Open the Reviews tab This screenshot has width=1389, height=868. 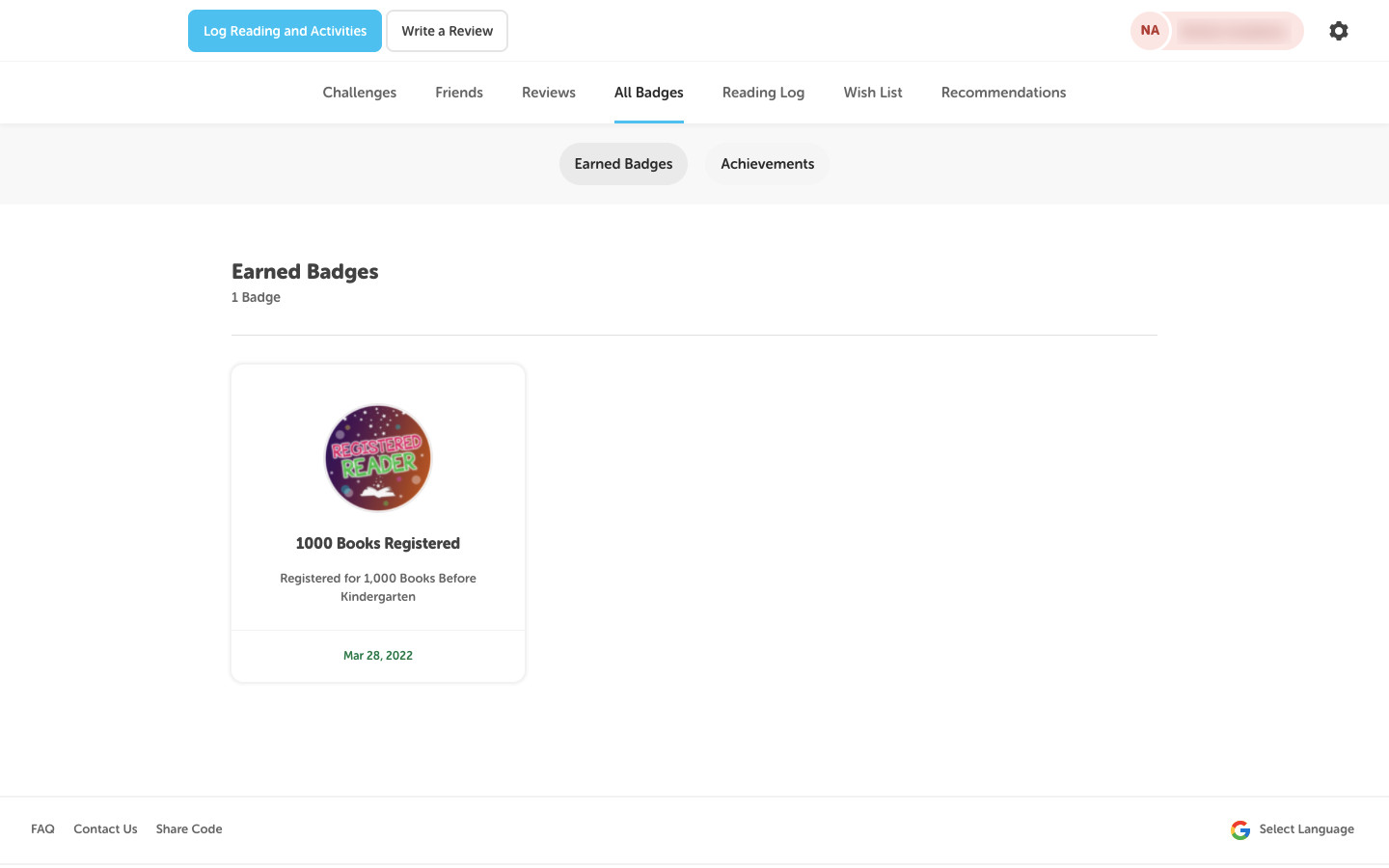pos(548,93)
